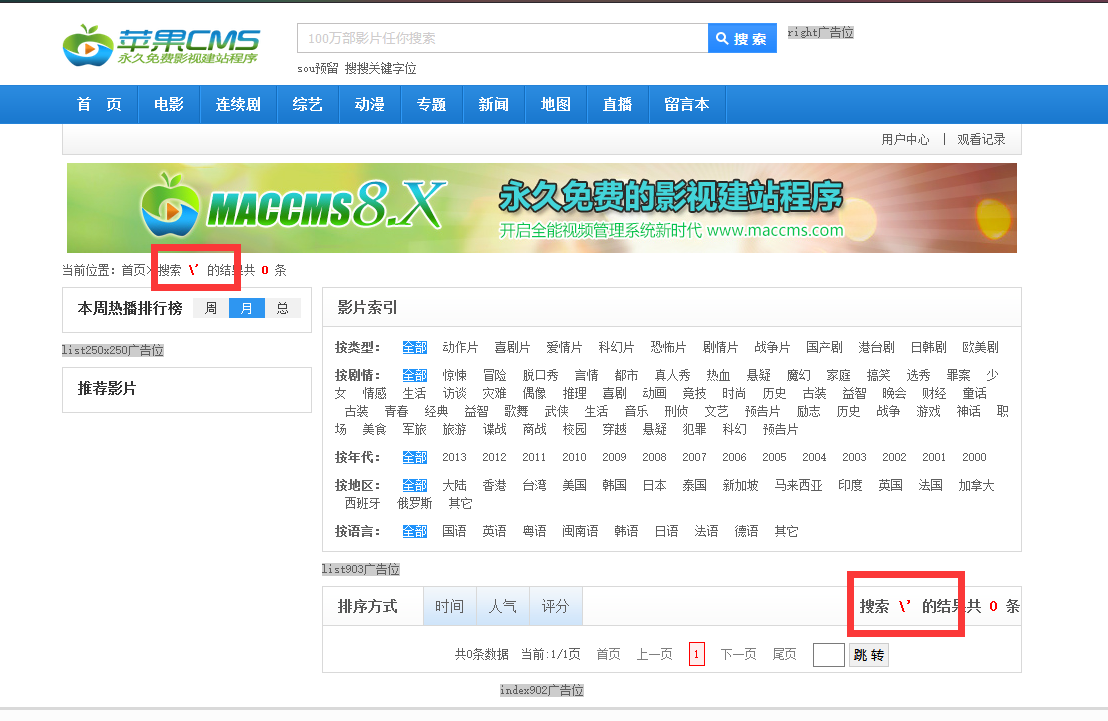Open the 动漫 navigation item
Screen dimensions: 1108x721
370,105
